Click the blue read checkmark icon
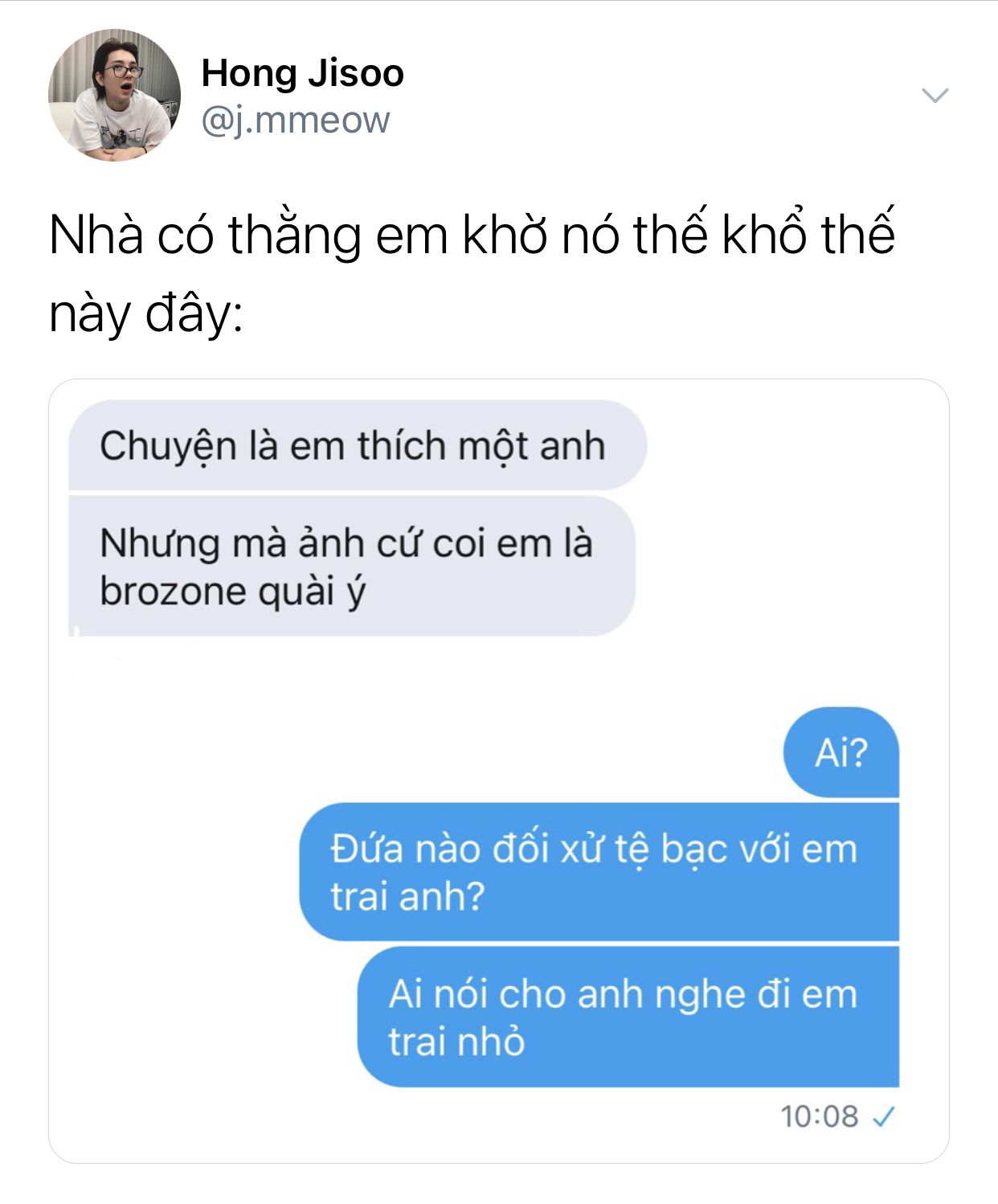The image size is (998, 1204). [883, 1116]
